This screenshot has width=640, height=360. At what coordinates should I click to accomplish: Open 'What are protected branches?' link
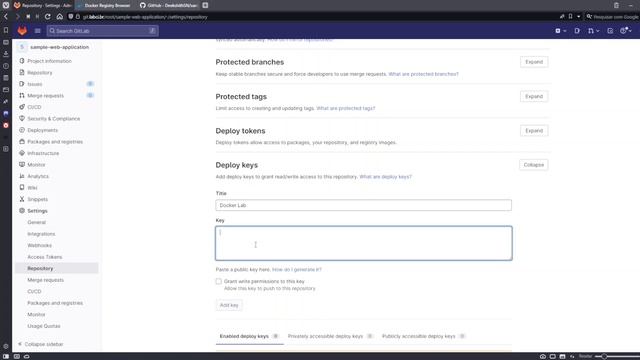click(423, 74)
